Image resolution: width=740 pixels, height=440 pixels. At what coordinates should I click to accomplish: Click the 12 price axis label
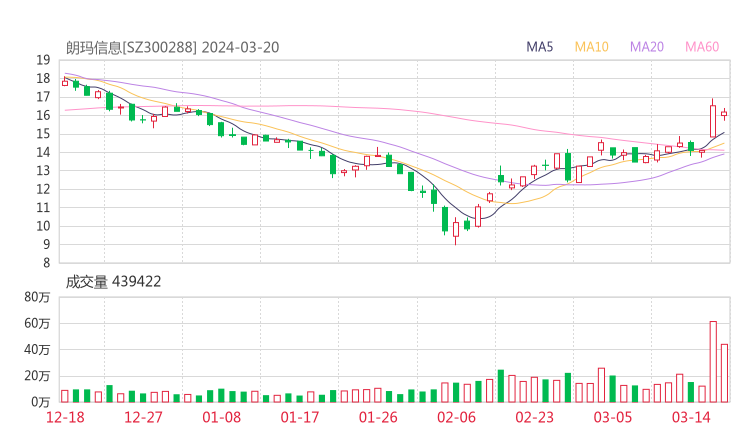43,189
